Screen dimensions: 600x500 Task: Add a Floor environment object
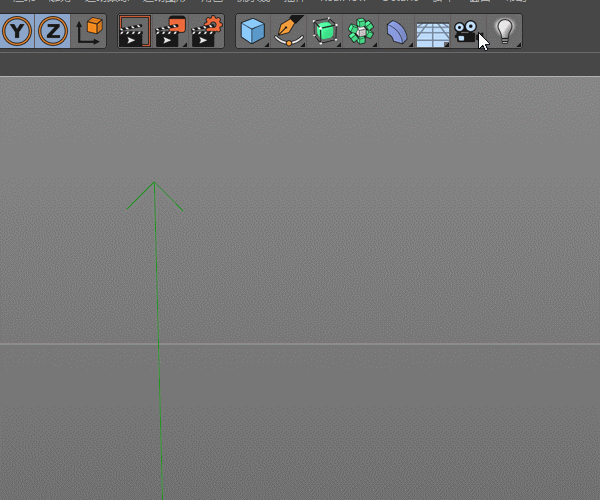point(433,34)
